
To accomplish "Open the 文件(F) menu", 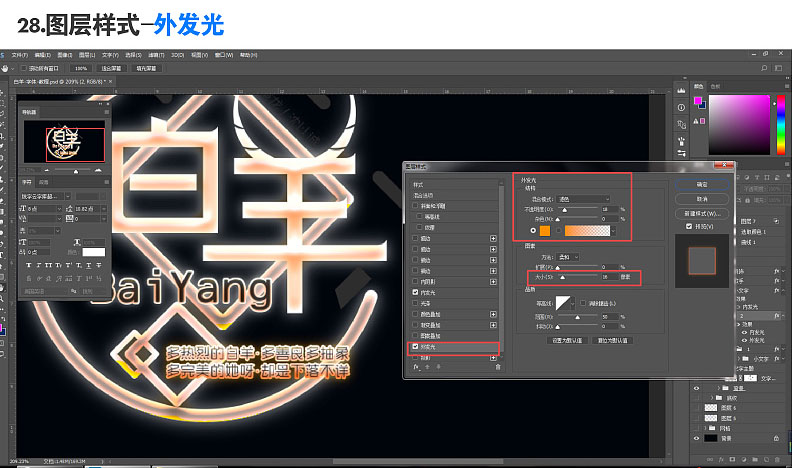I will 19,55.
